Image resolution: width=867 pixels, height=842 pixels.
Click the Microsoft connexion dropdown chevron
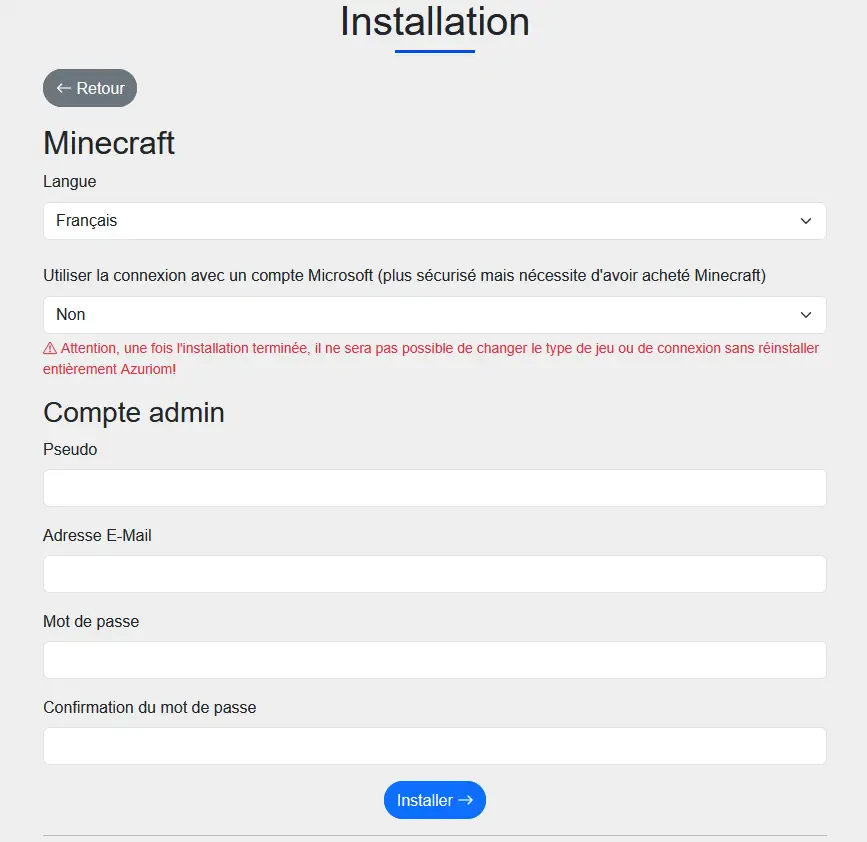pyautogui.click(x=806, y=315)
